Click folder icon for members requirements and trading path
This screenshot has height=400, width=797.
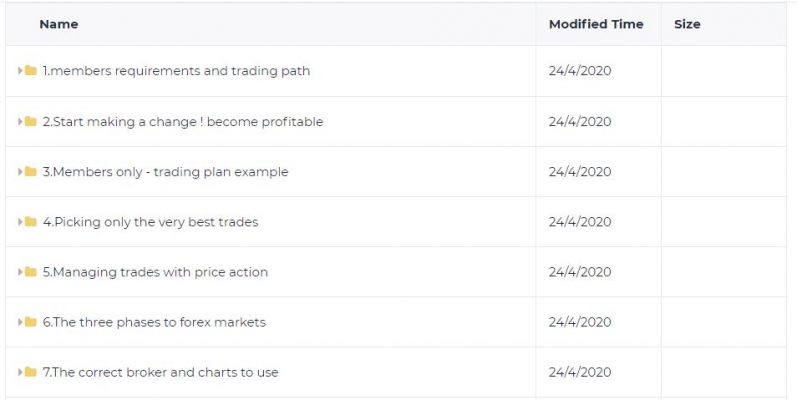[30, 71]
